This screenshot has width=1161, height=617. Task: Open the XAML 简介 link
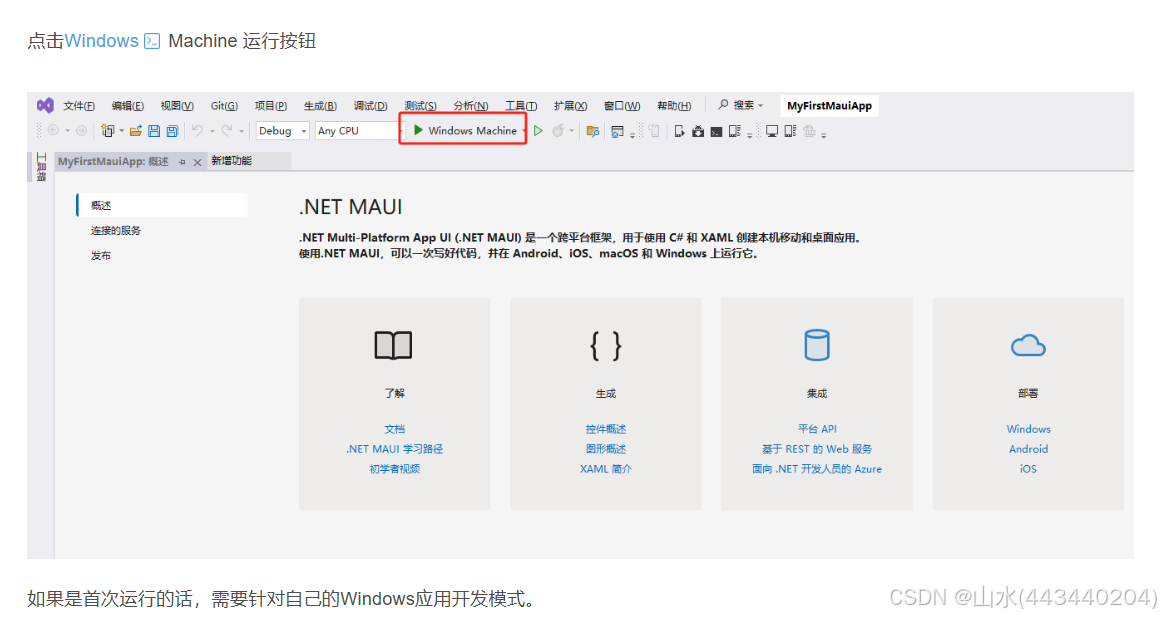(x=606, y=469)
